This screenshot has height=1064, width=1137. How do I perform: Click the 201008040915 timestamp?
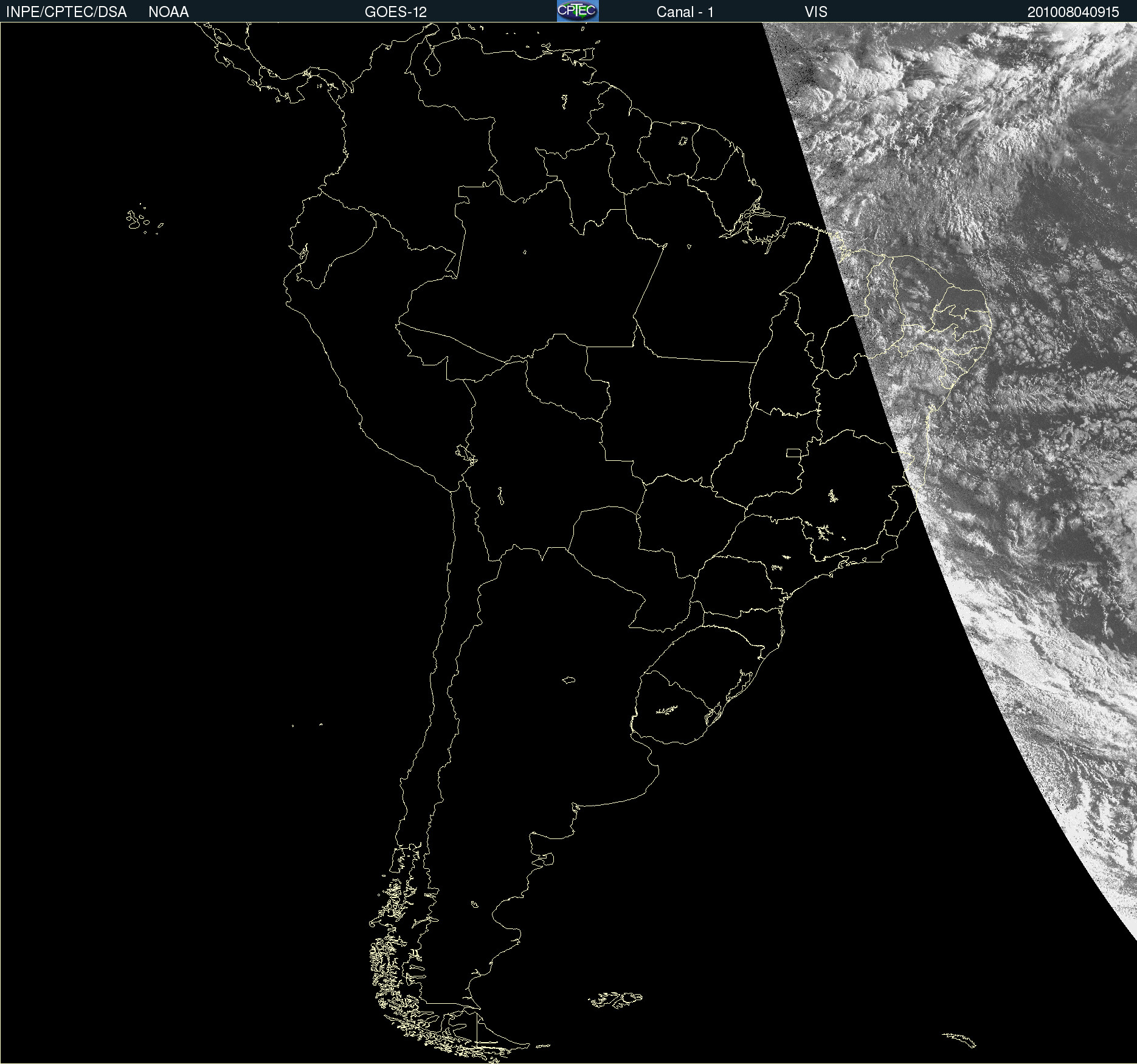(x=1073, y=12)
